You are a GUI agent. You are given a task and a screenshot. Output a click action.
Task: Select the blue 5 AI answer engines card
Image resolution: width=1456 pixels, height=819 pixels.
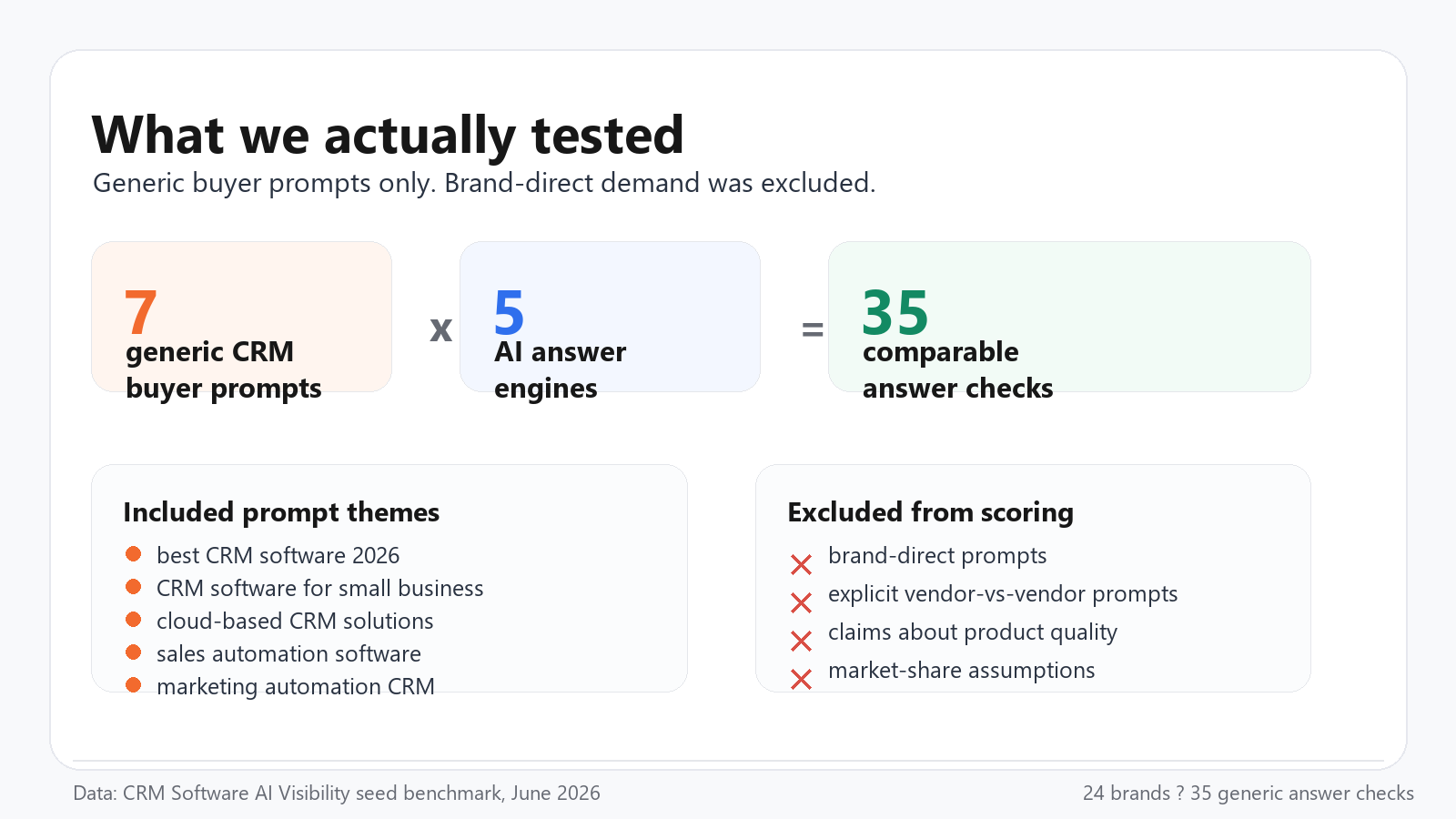(x=611, y=317)
